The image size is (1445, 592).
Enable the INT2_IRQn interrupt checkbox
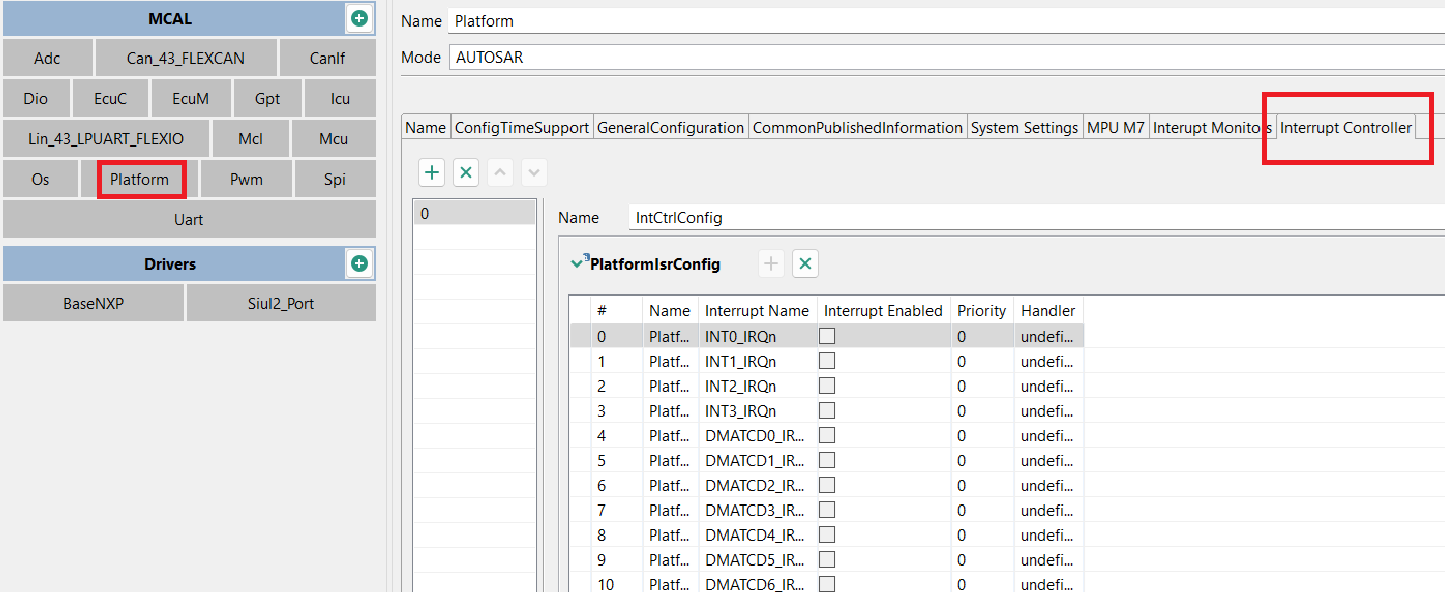[x=827, y=386]
